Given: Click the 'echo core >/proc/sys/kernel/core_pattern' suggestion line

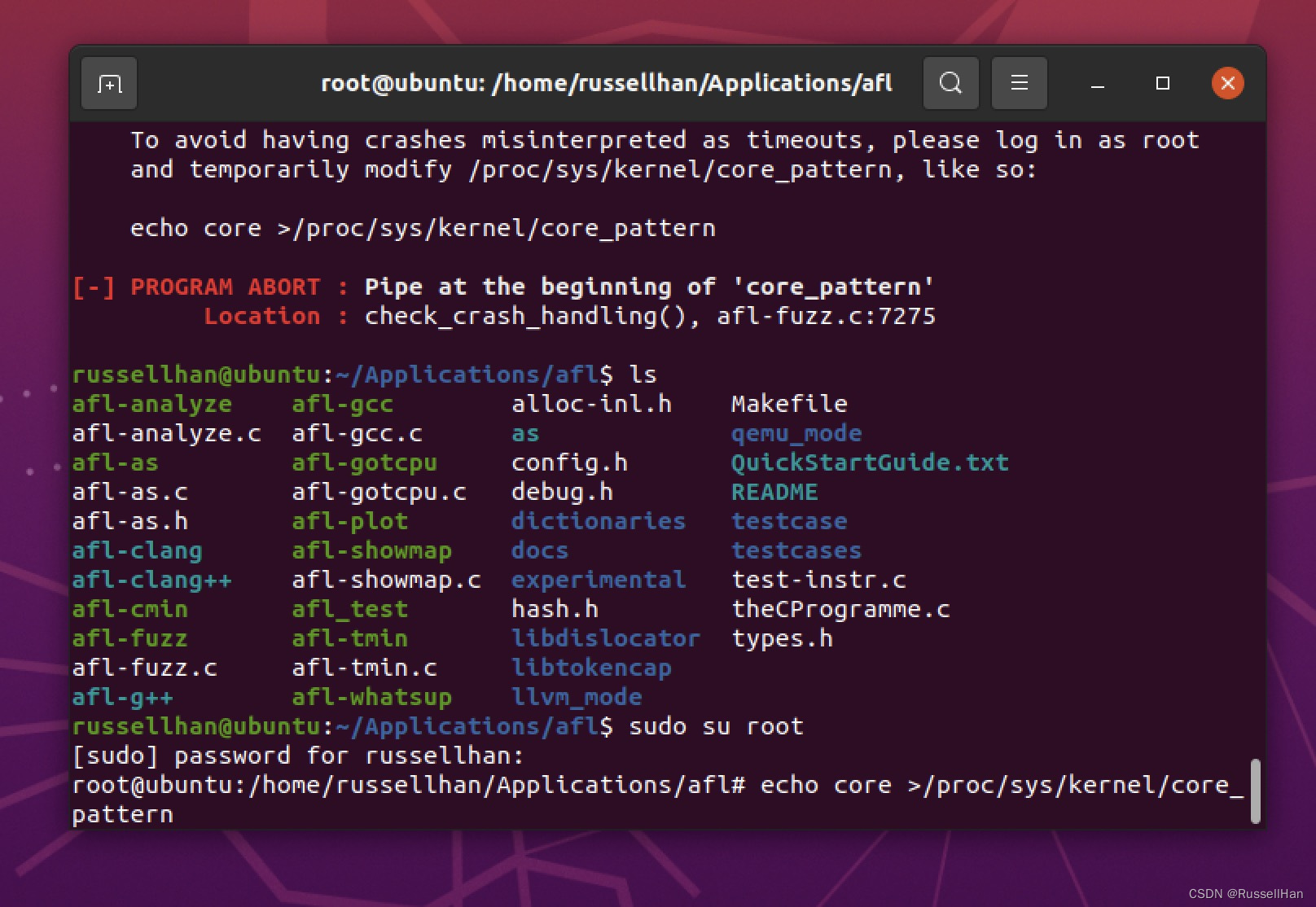Looking at the screenshot, I should pyautogui.click(x=423, y=228).
